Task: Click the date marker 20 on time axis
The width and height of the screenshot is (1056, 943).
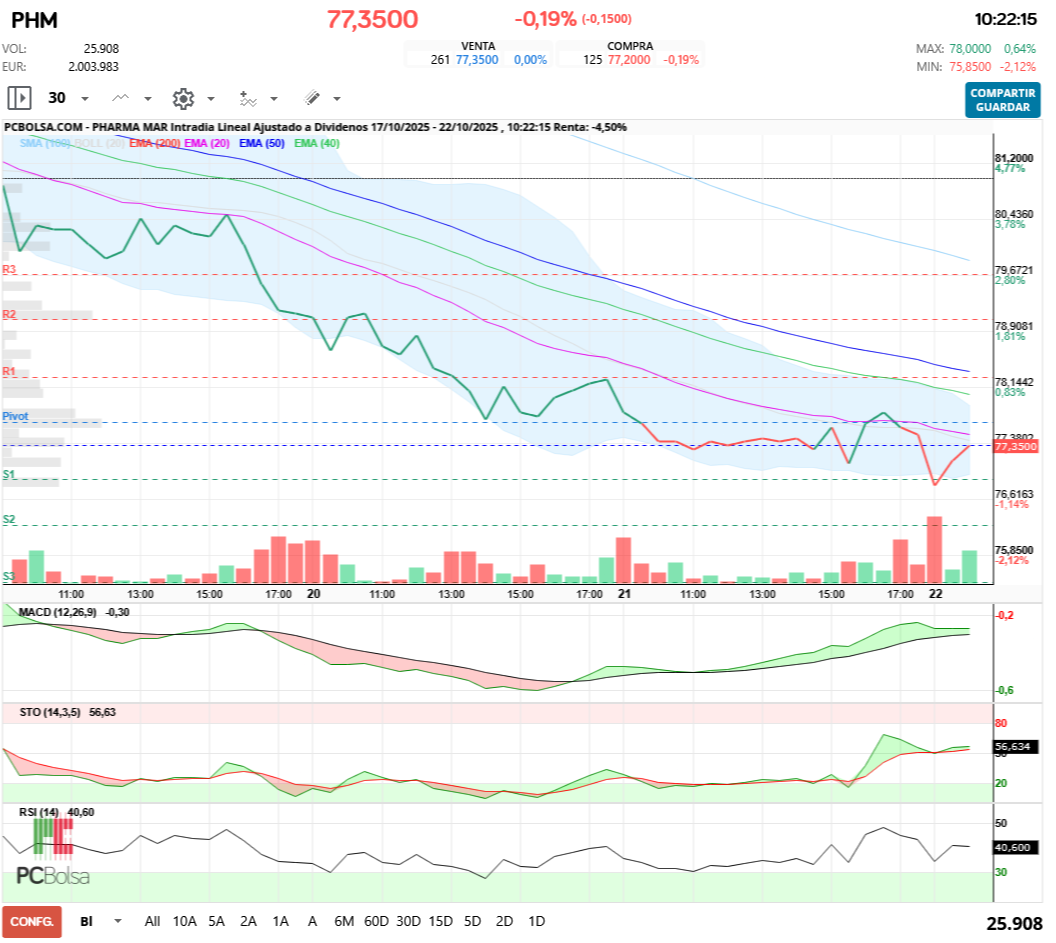Action: click(313, 594)
